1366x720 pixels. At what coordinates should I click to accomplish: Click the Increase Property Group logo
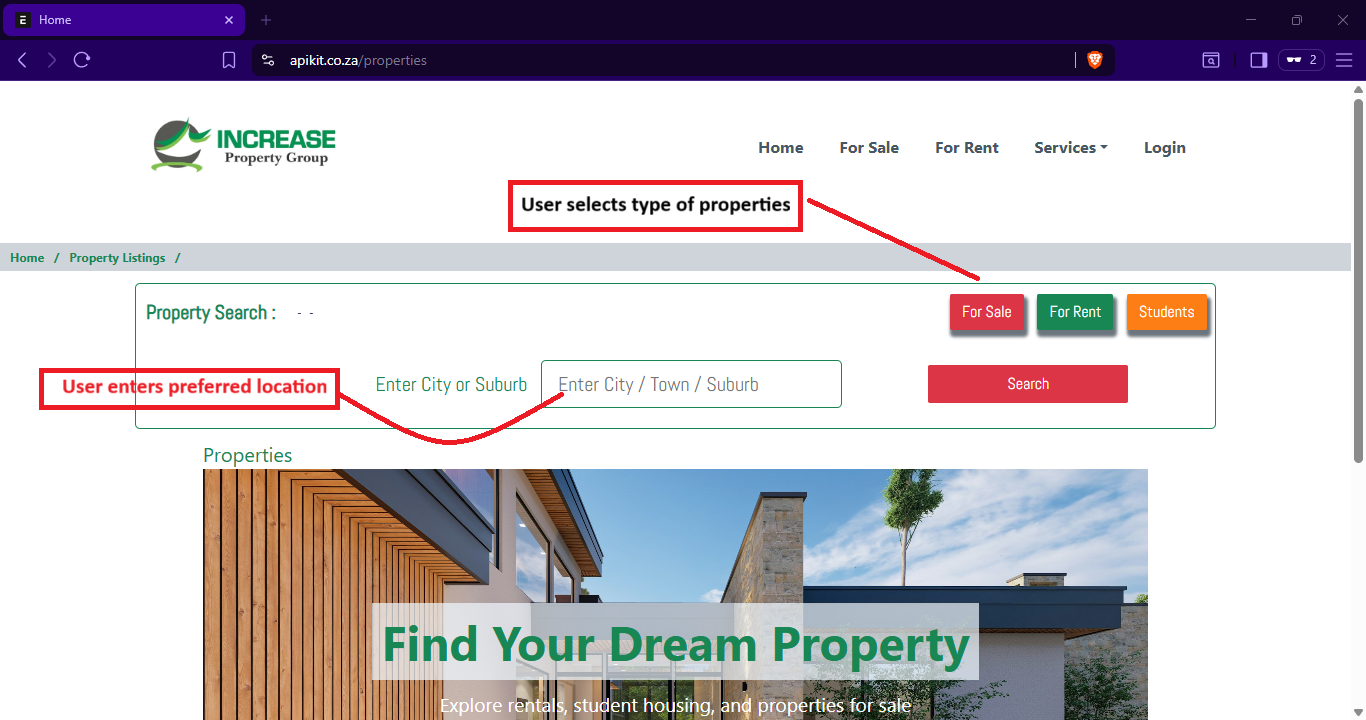tap(244, 146)
